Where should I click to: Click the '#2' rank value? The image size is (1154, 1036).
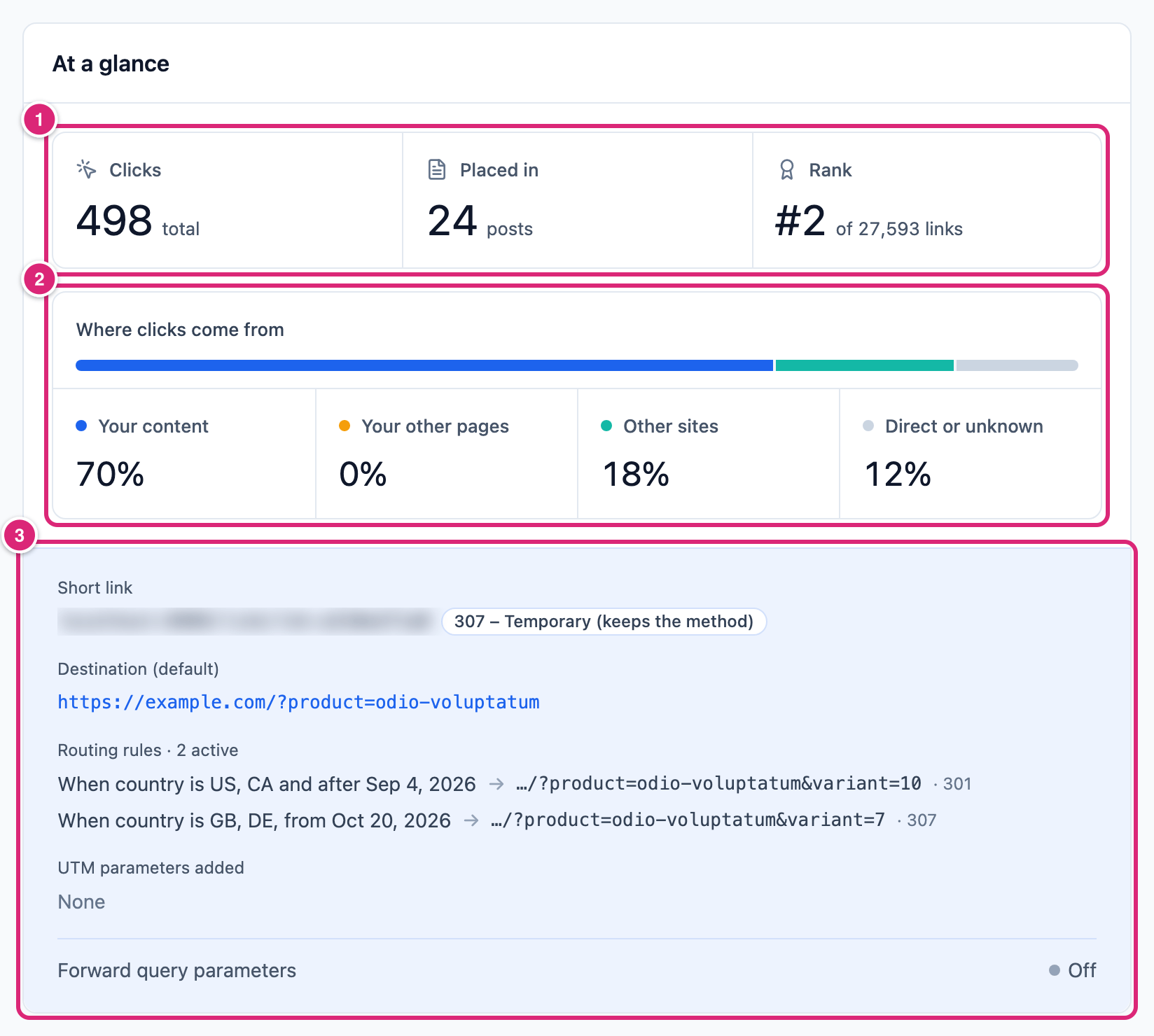tap(800, 220)
